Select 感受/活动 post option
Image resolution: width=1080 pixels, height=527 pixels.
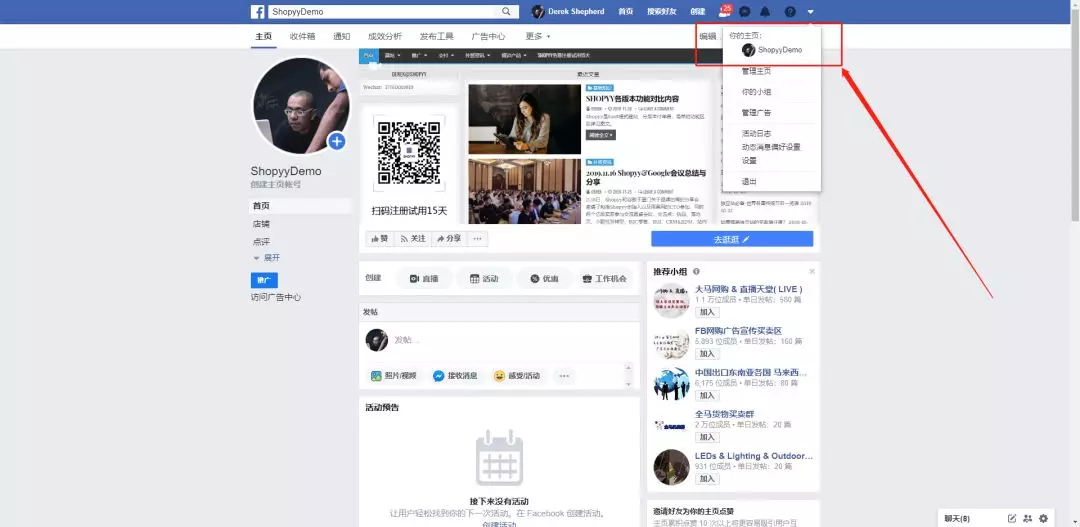coord(517,376)
